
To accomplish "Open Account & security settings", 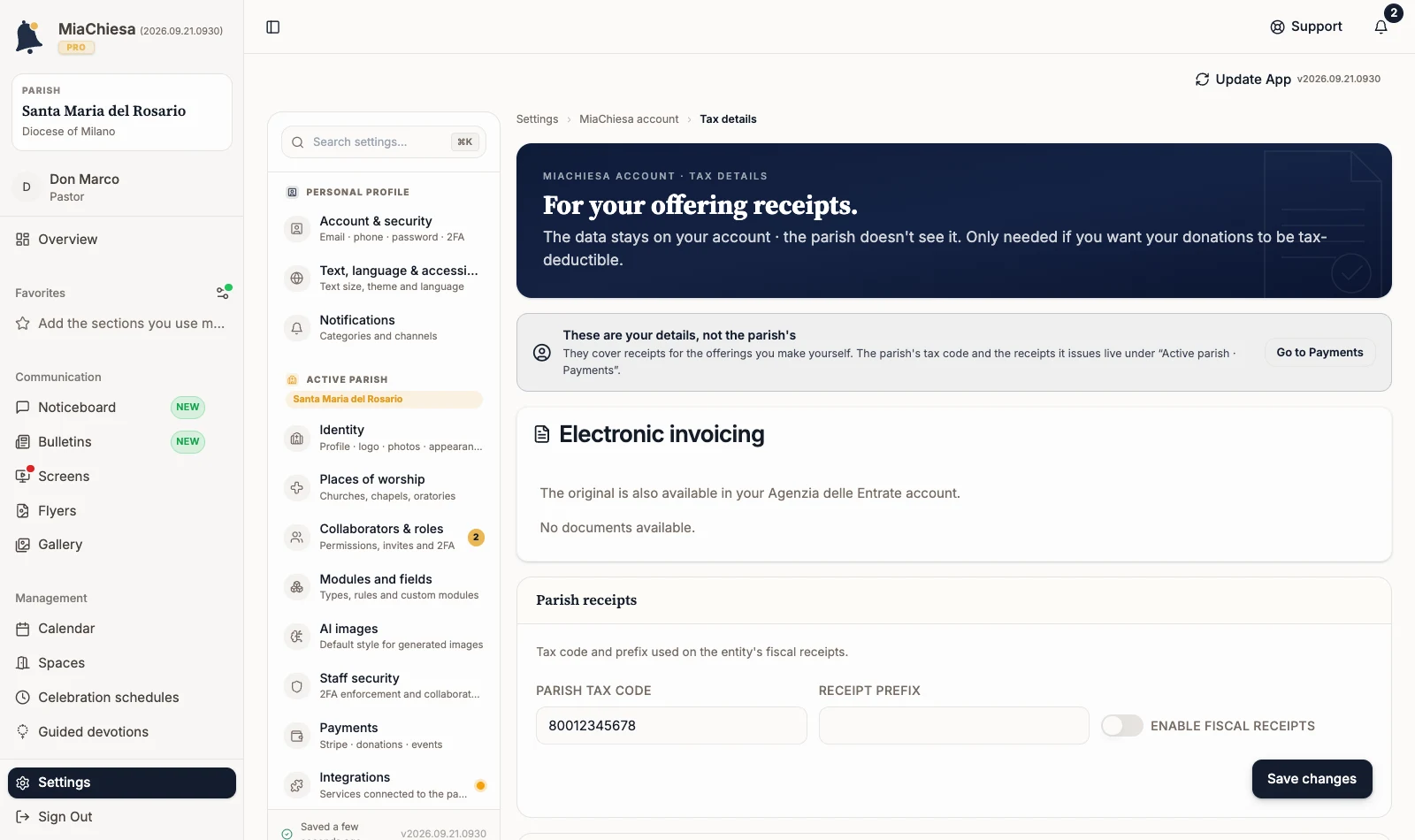I will click(384, 229).
